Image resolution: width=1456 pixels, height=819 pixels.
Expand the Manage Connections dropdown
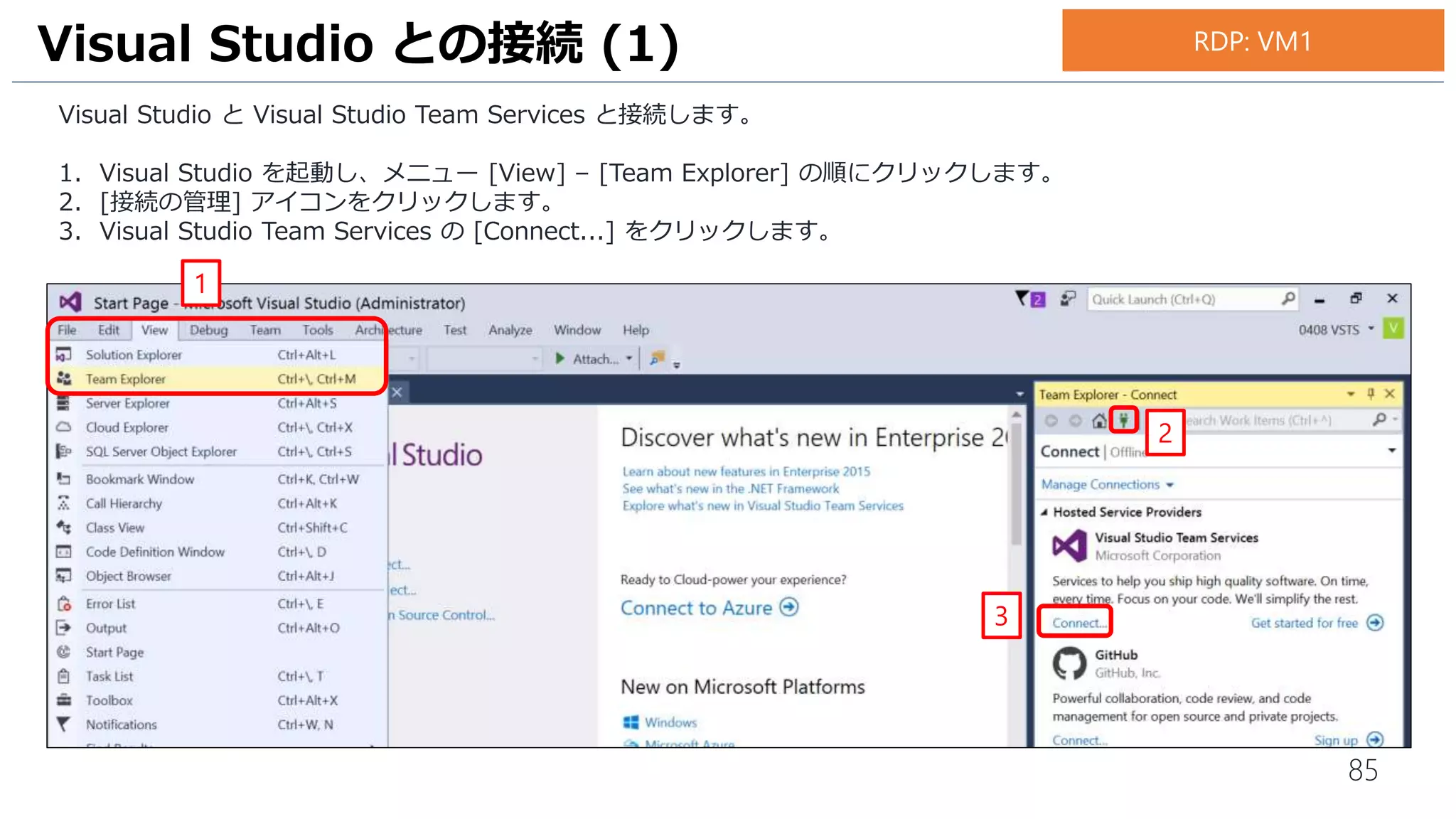coord(1170,485)
